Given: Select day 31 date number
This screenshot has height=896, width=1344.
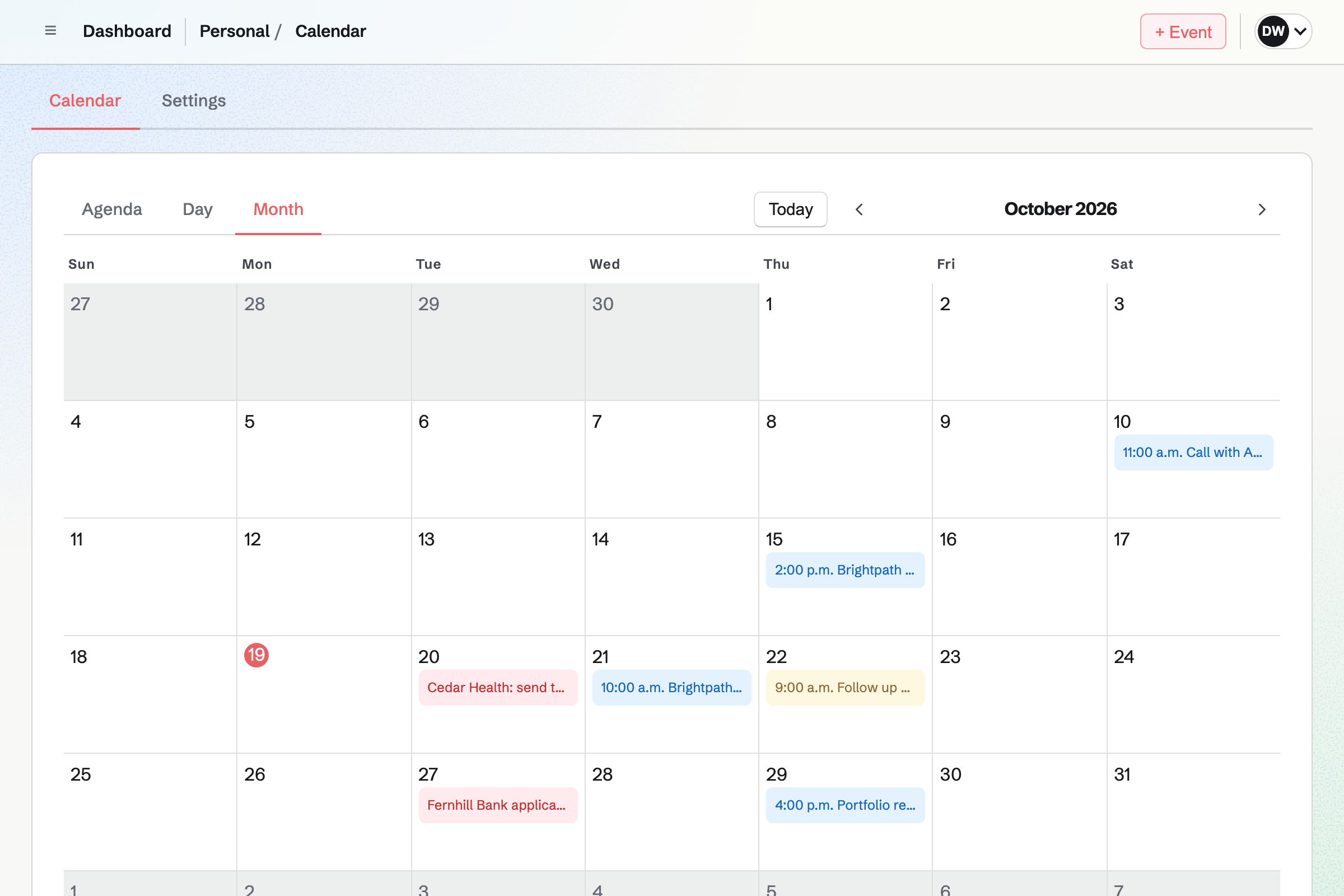Looking at the screenshot, I should 1122,775.
